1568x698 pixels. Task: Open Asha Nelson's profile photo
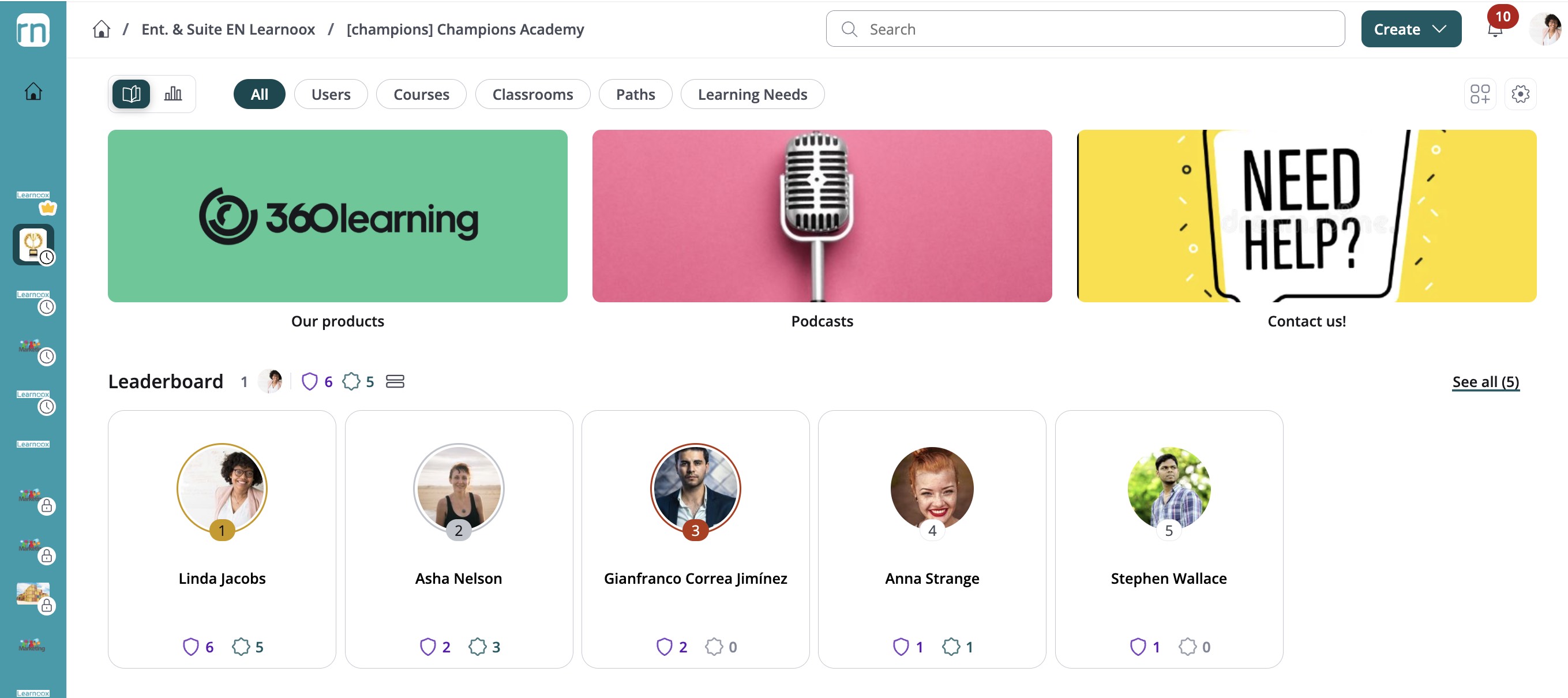pyautogui.click(x=459, y=488)
